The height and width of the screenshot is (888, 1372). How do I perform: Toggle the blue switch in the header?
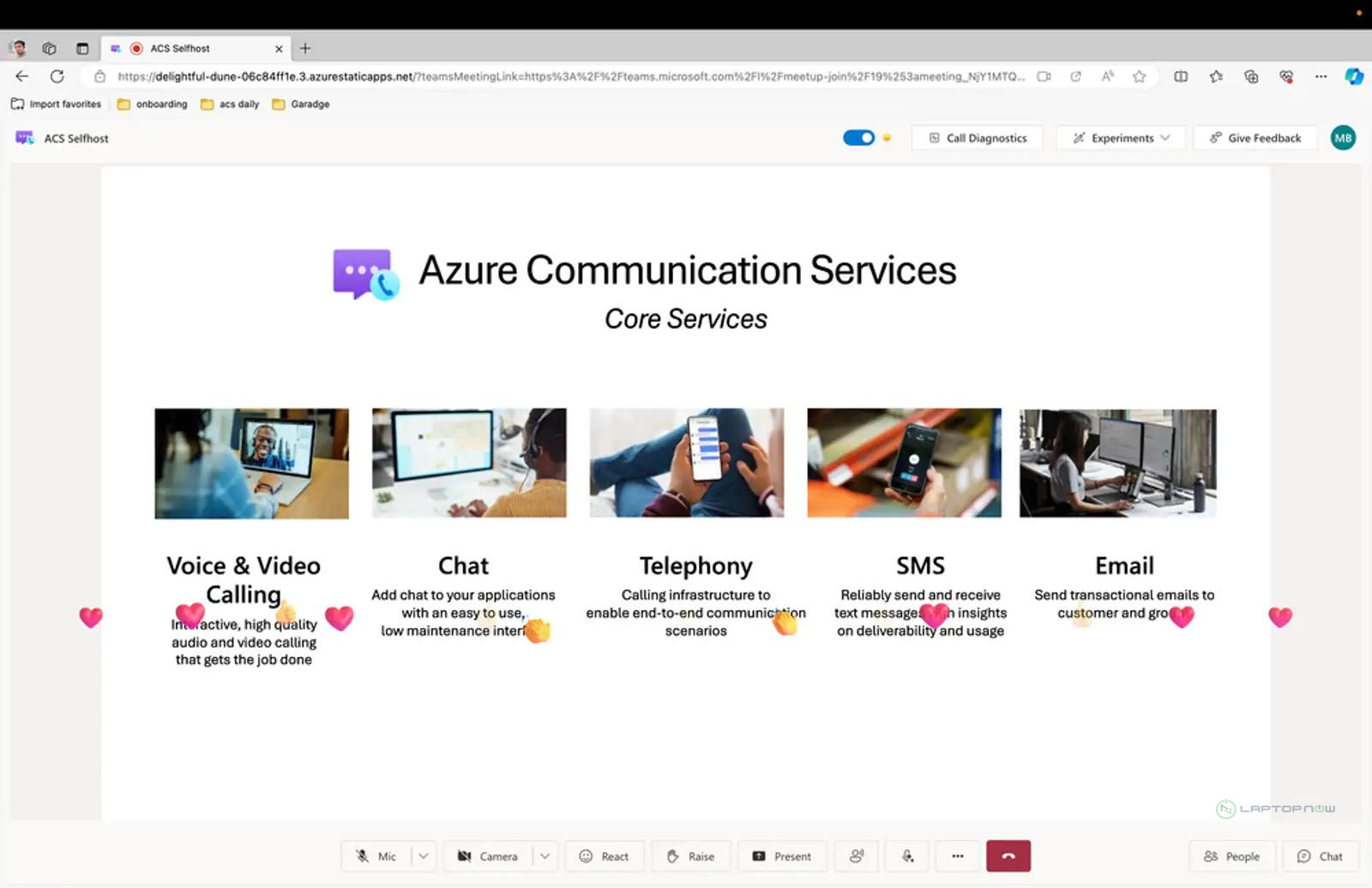tap(858, 138)
